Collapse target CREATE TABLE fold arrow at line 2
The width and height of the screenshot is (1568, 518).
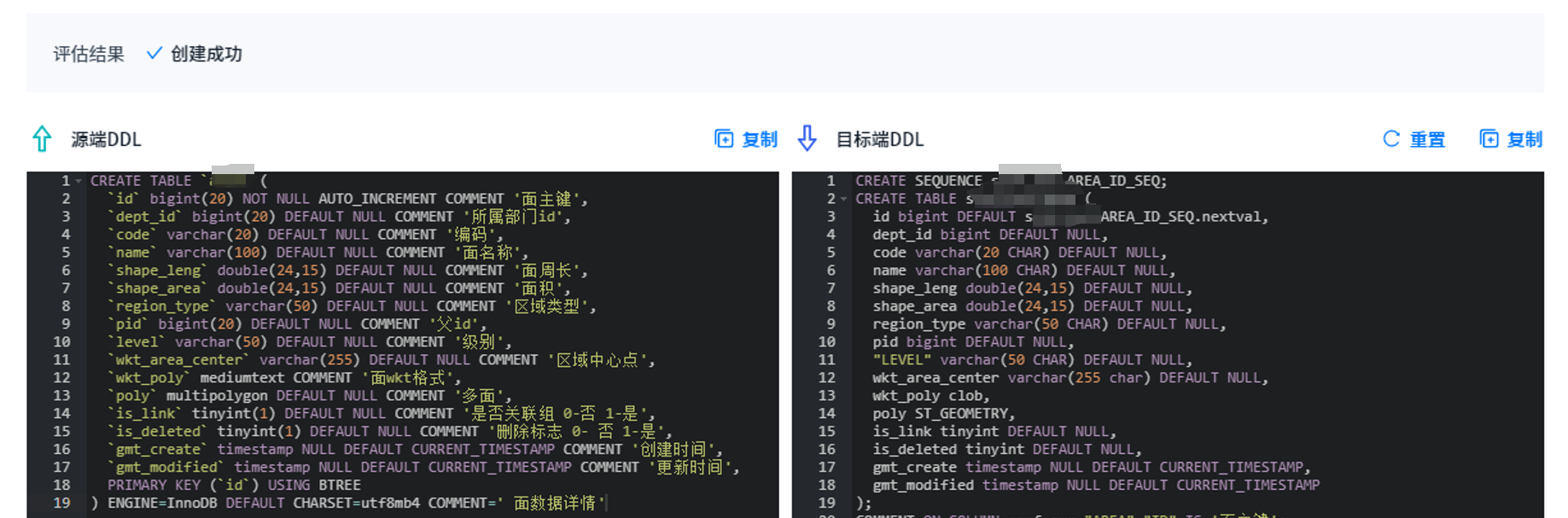[843, 199]
